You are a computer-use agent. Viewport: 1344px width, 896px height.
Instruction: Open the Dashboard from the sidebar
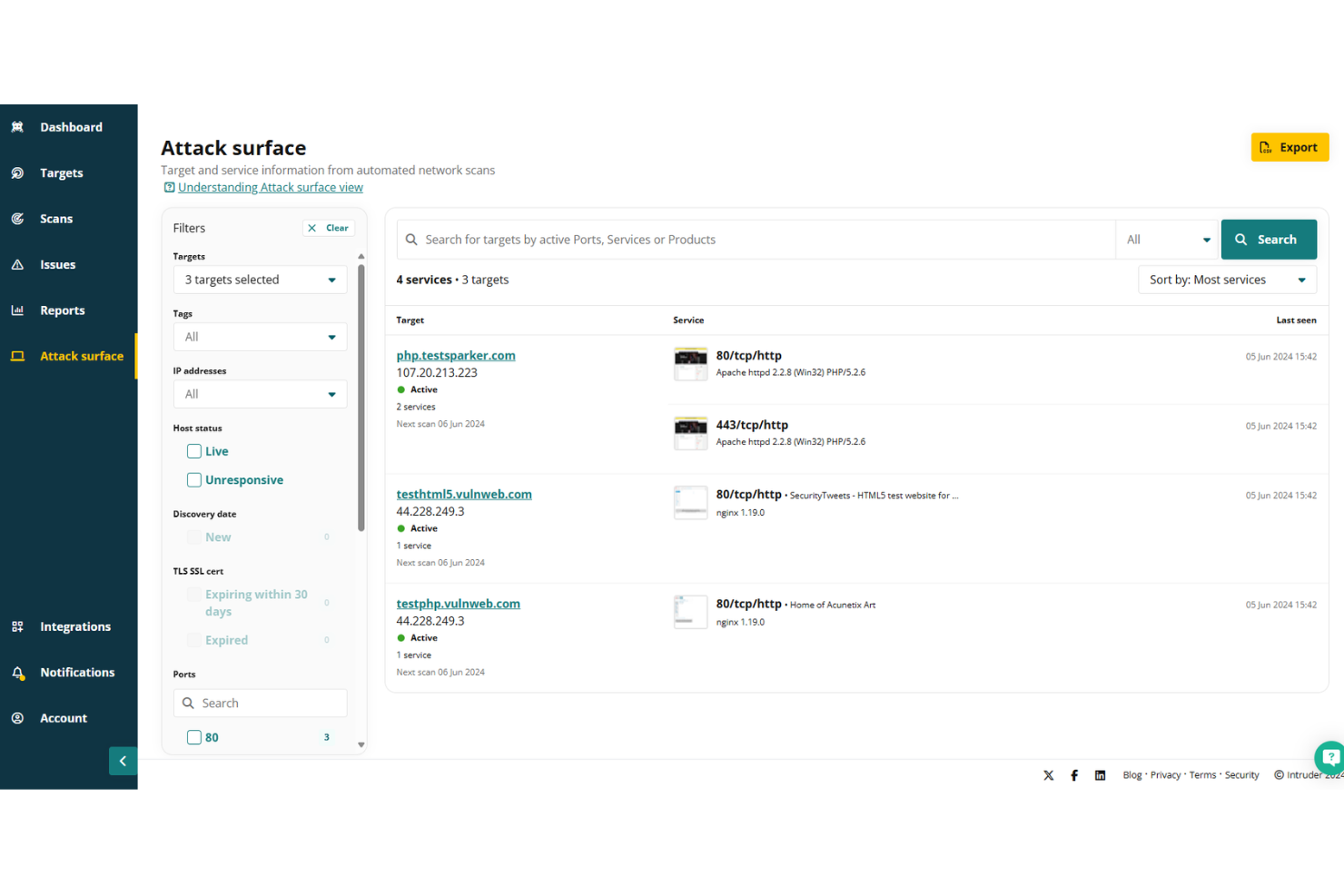(x=17, y=127)
